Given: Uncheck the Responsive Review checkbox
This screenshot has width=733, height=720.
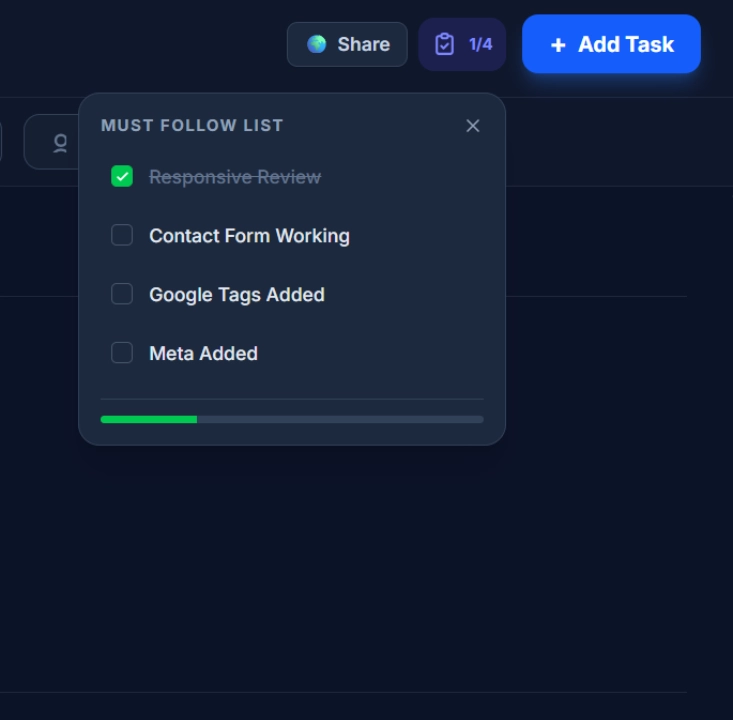Looking at the screenshot, I should pos(122,177).
